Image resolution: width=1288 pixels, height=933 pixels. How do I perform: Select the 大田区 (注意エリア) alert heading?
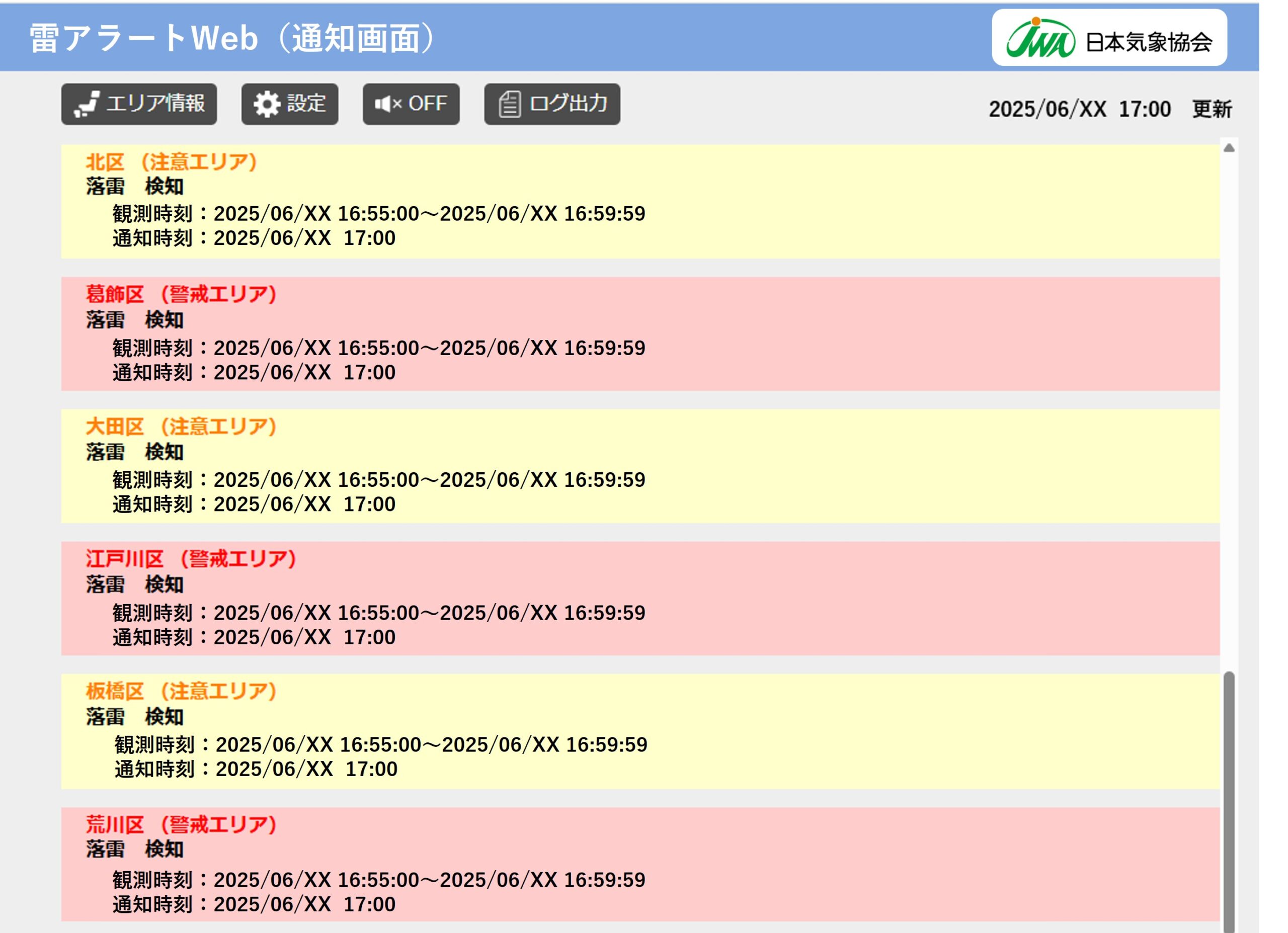181,427
